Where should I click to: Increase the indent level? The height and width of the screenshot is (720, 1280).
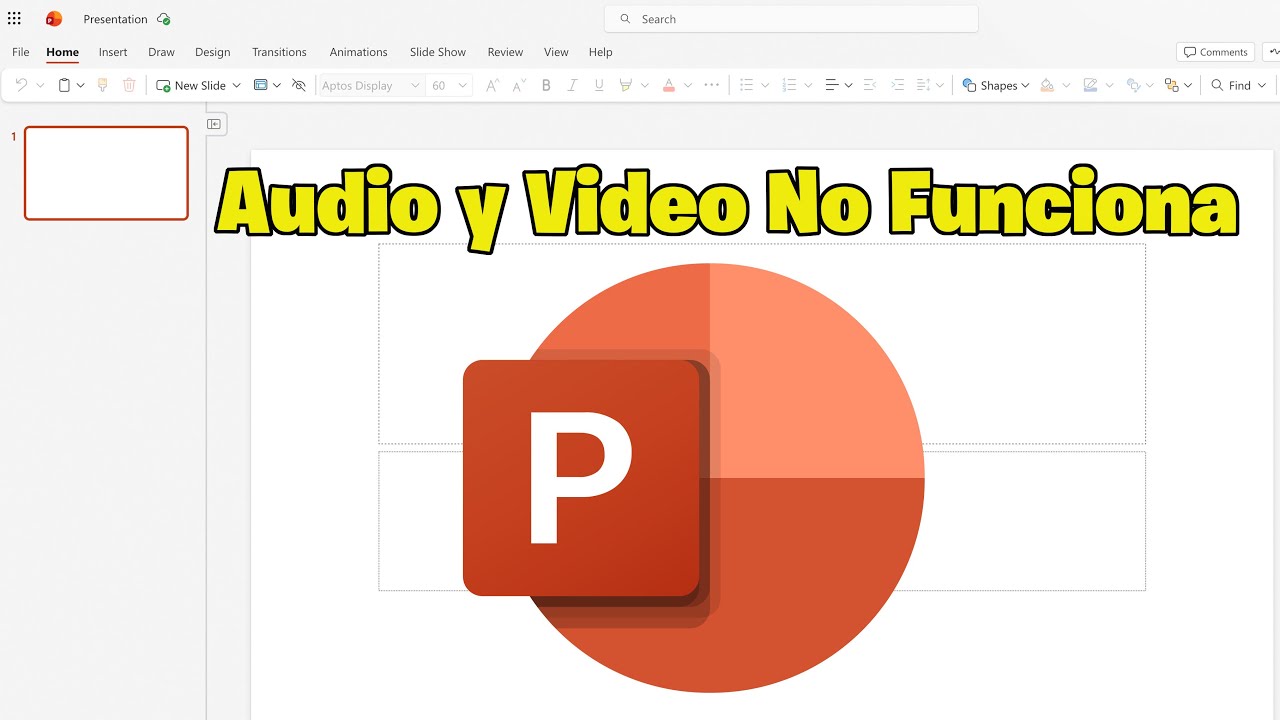tap(897, 85)
